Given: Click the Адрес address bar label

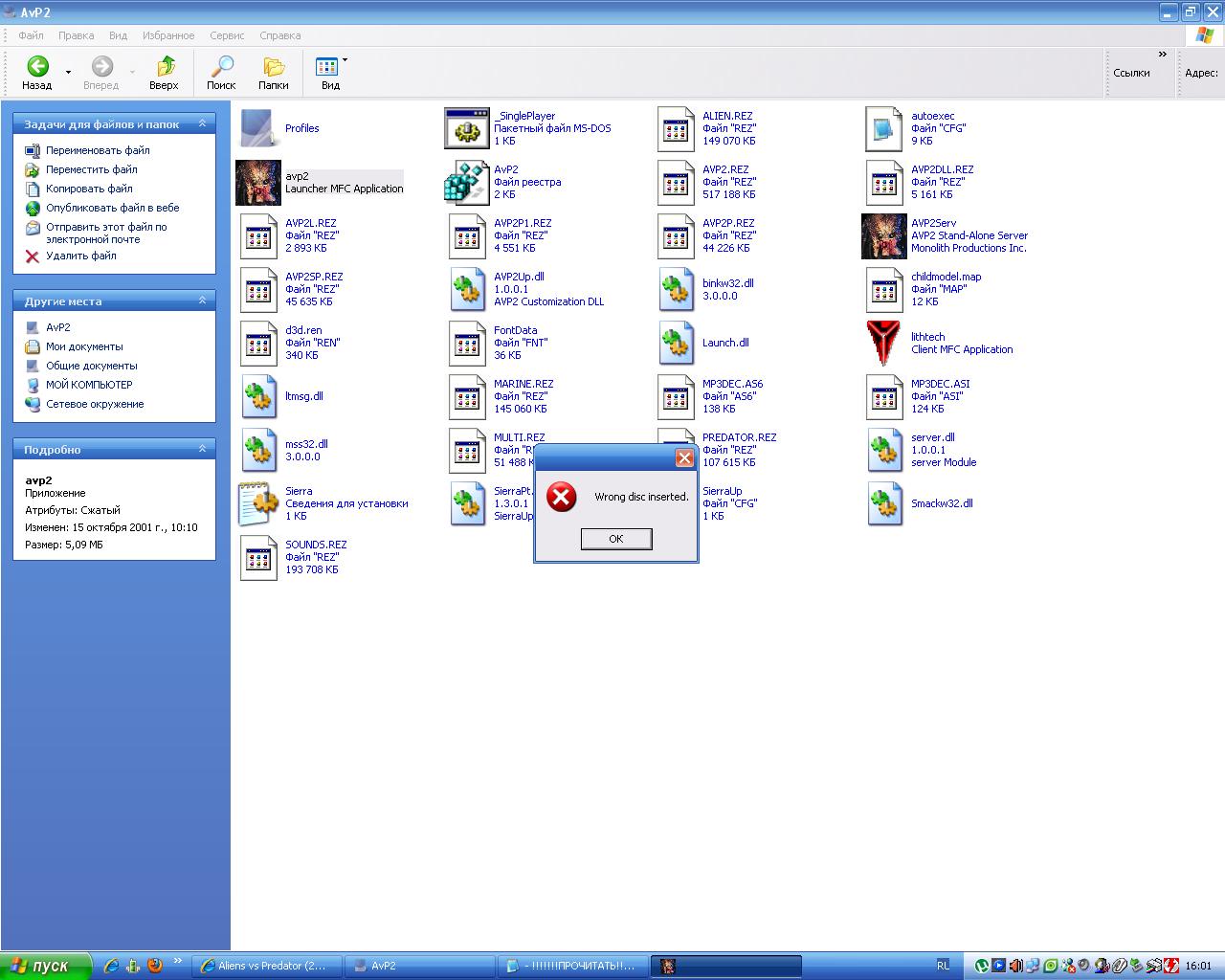Looking at the screenshot, I should tap(1201, 73).
